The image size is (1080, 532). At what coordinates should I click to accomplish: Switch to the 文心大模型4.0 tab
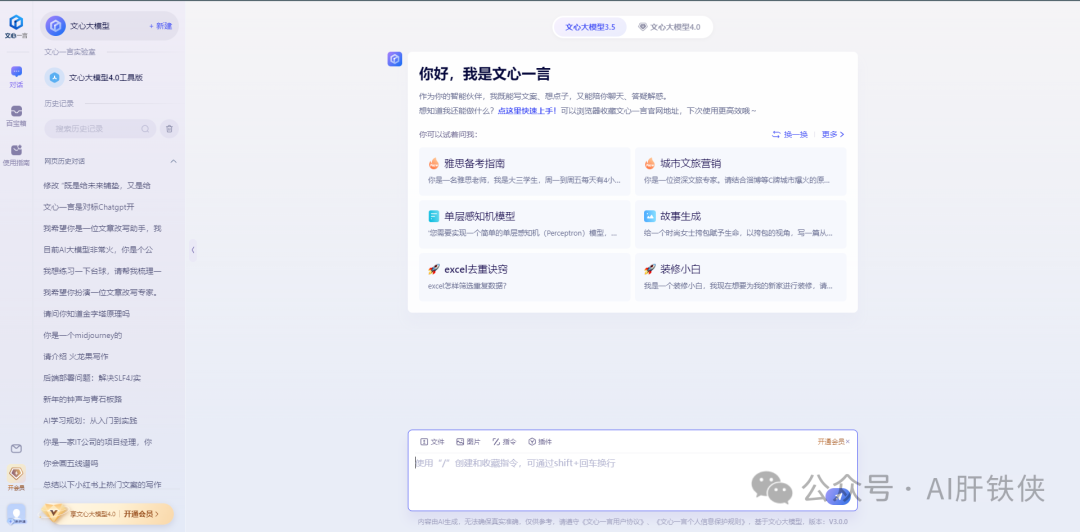[669, 27]
